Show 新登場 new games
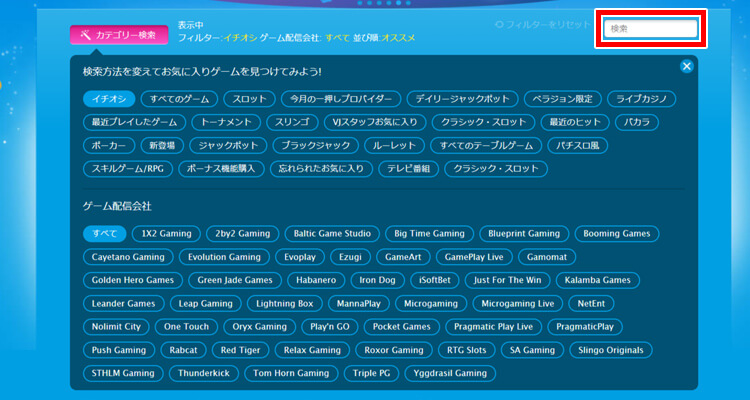Viewport: 750px width, 400px height. pyautogui.click(x=162, y=145)
